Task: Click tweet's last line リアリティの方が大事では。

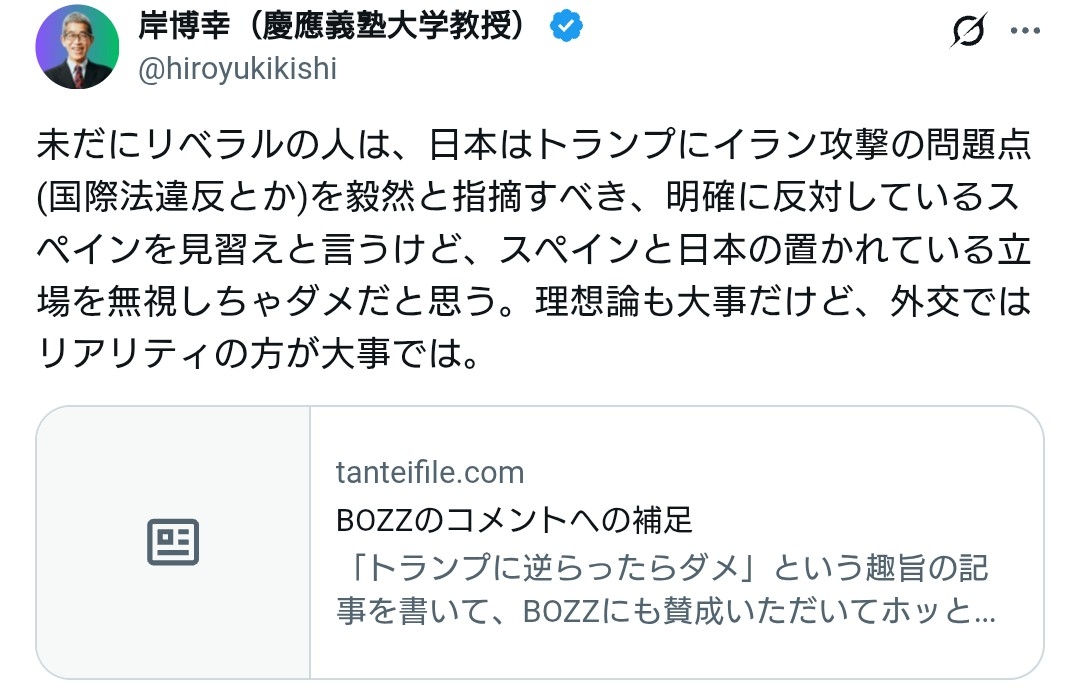Action: tap(258, 353)
